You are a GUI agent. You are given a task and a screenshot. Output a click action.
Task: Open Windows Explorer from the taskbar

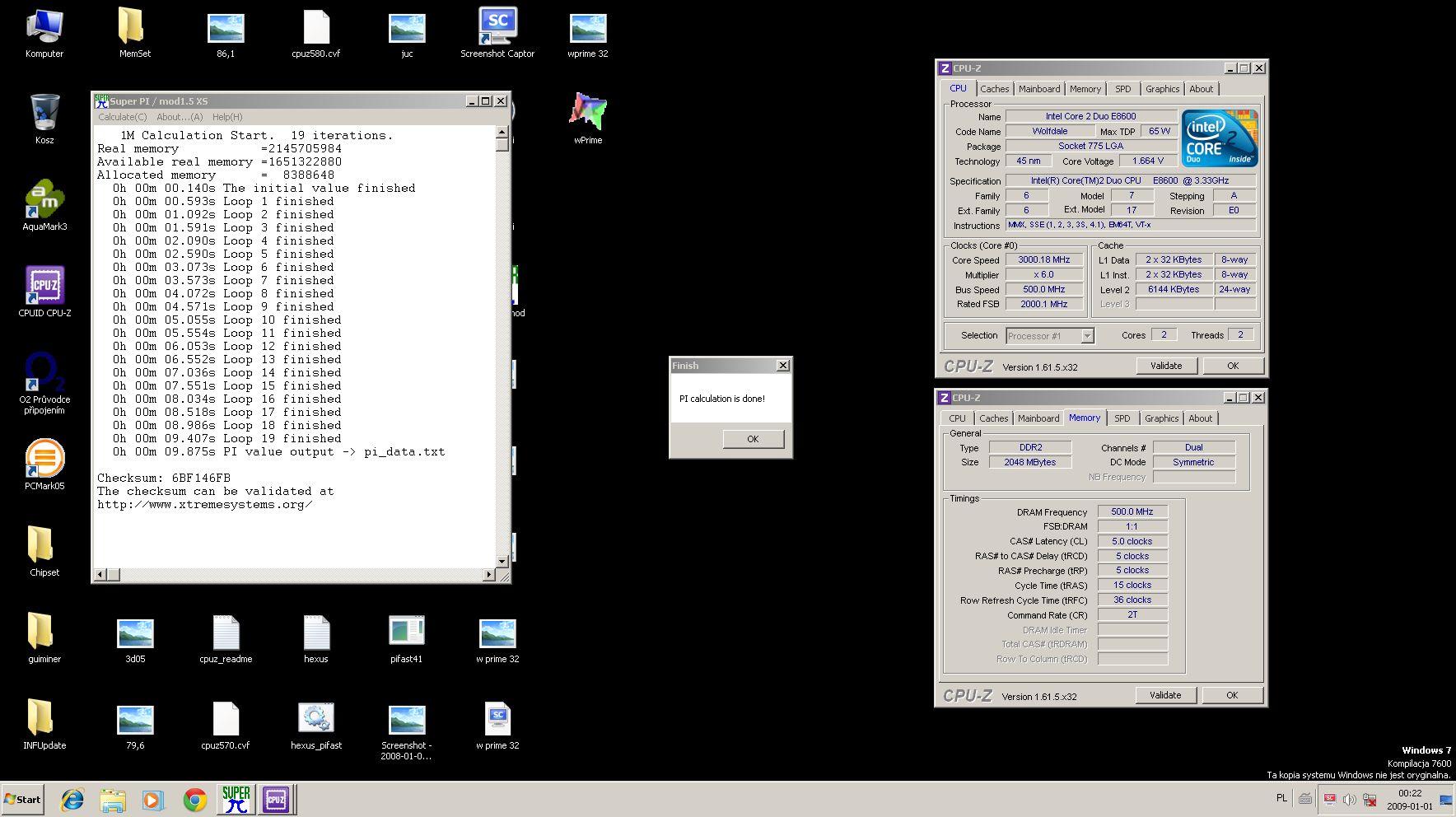point(113,800)
